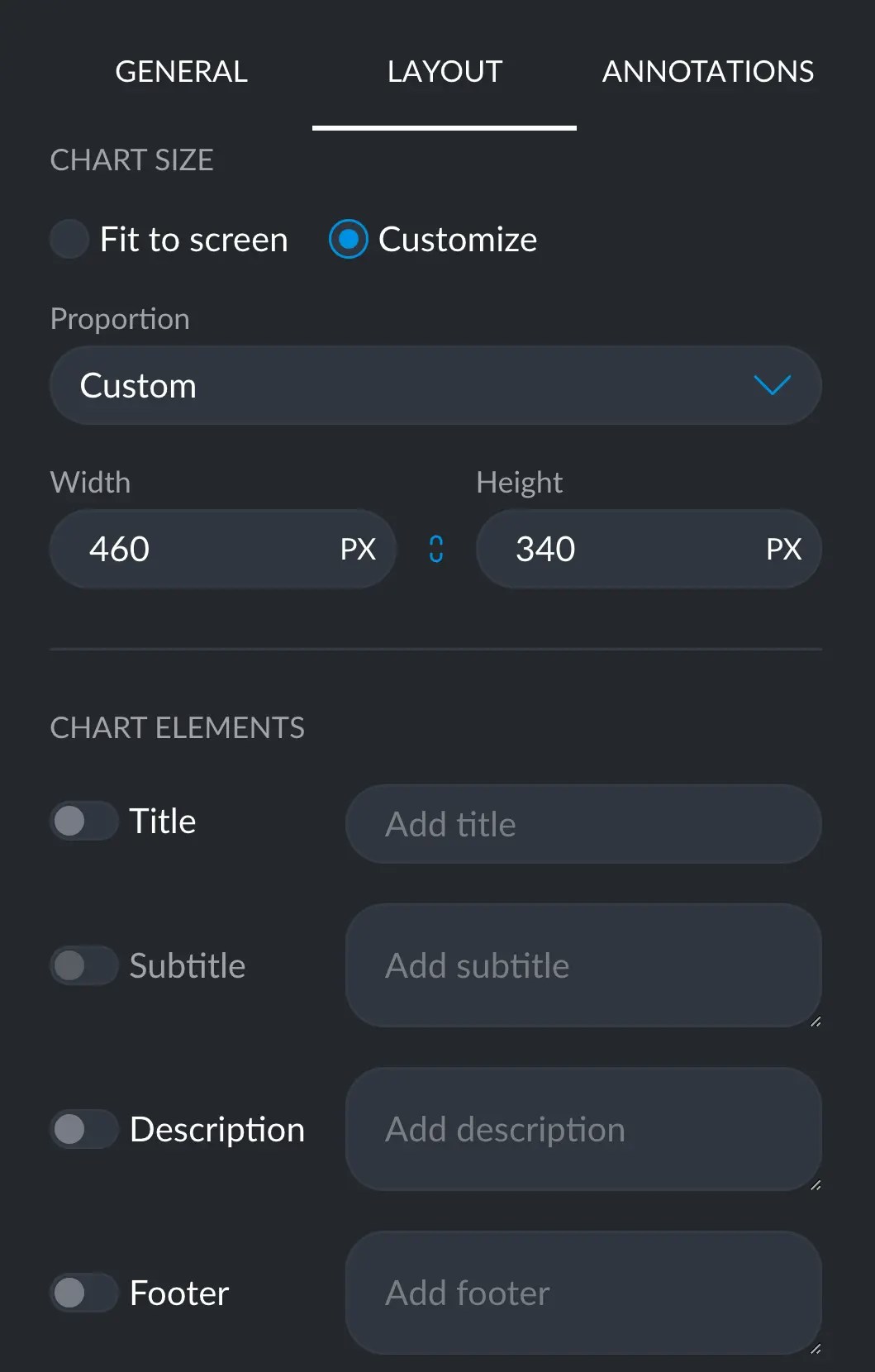Click the chevron on the Proportion dropdown

773,385
